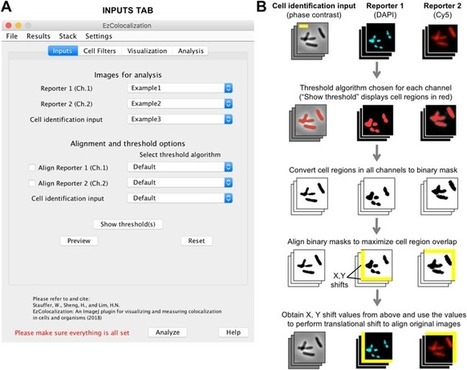Image resolution: width=467 pixels, height=370 pixels.
Task: Click the Preview button
Action: coord(79,241)
